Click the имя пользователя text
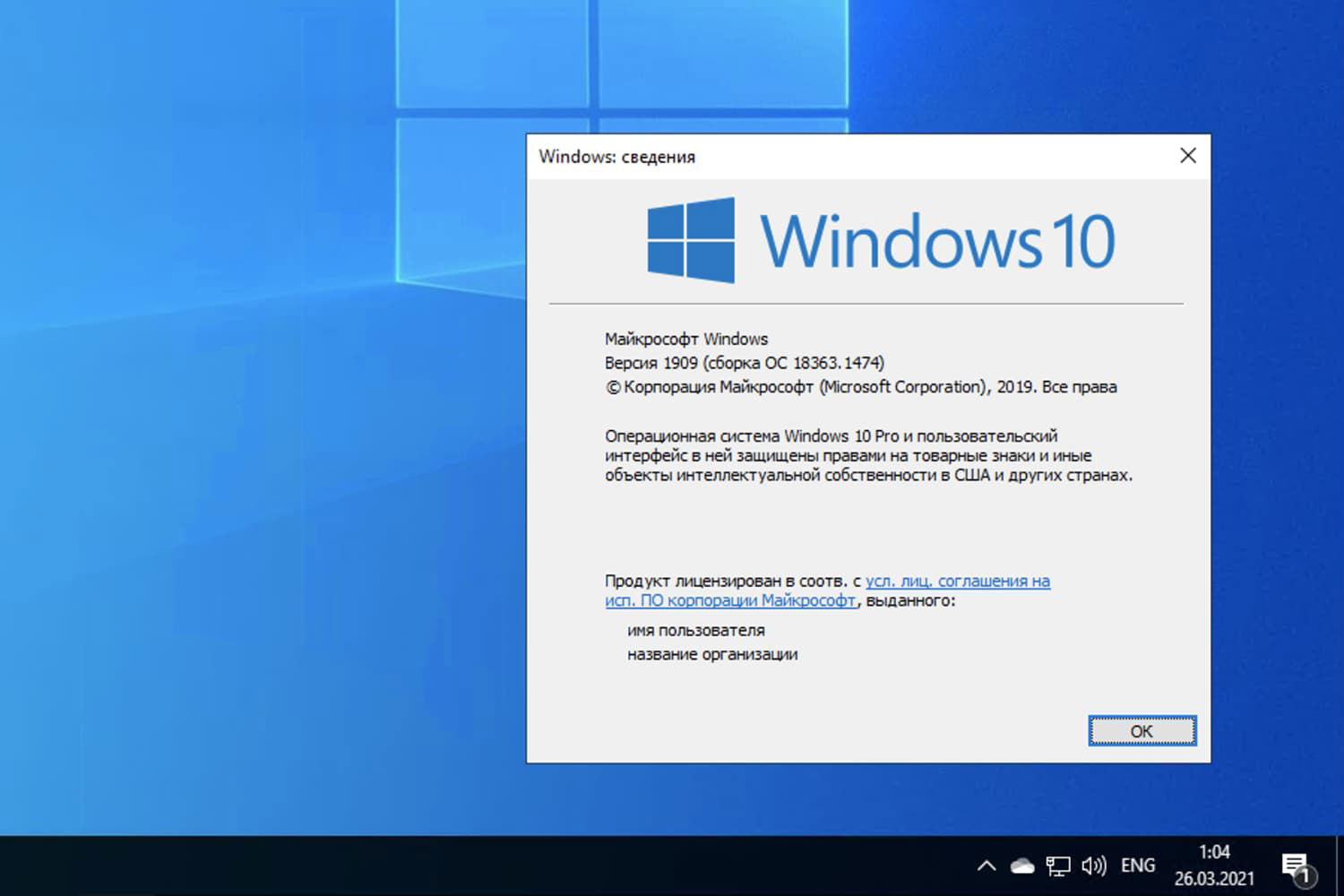The image size is (1344, 896). (x=695, y=630)
